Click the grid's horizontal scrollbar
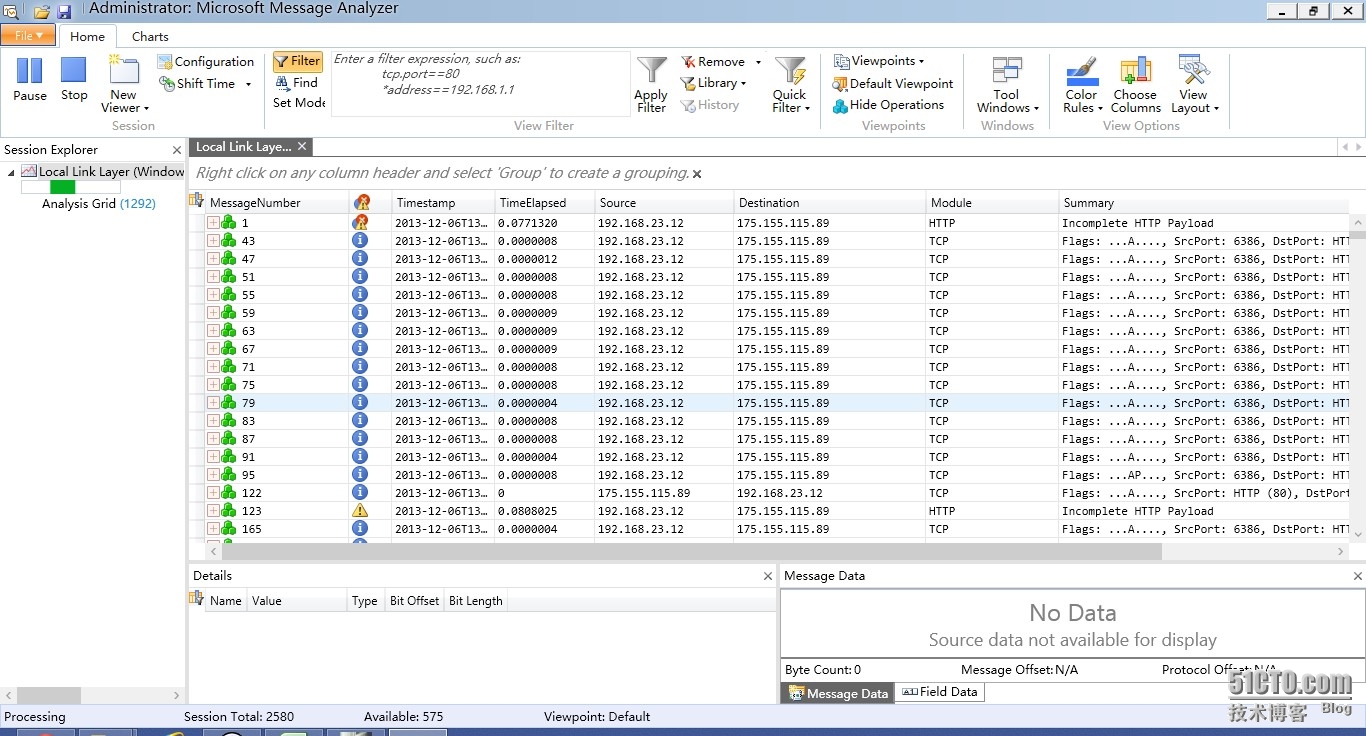The height and width of the screenshot is (736, 1366). tap(692, 552)
